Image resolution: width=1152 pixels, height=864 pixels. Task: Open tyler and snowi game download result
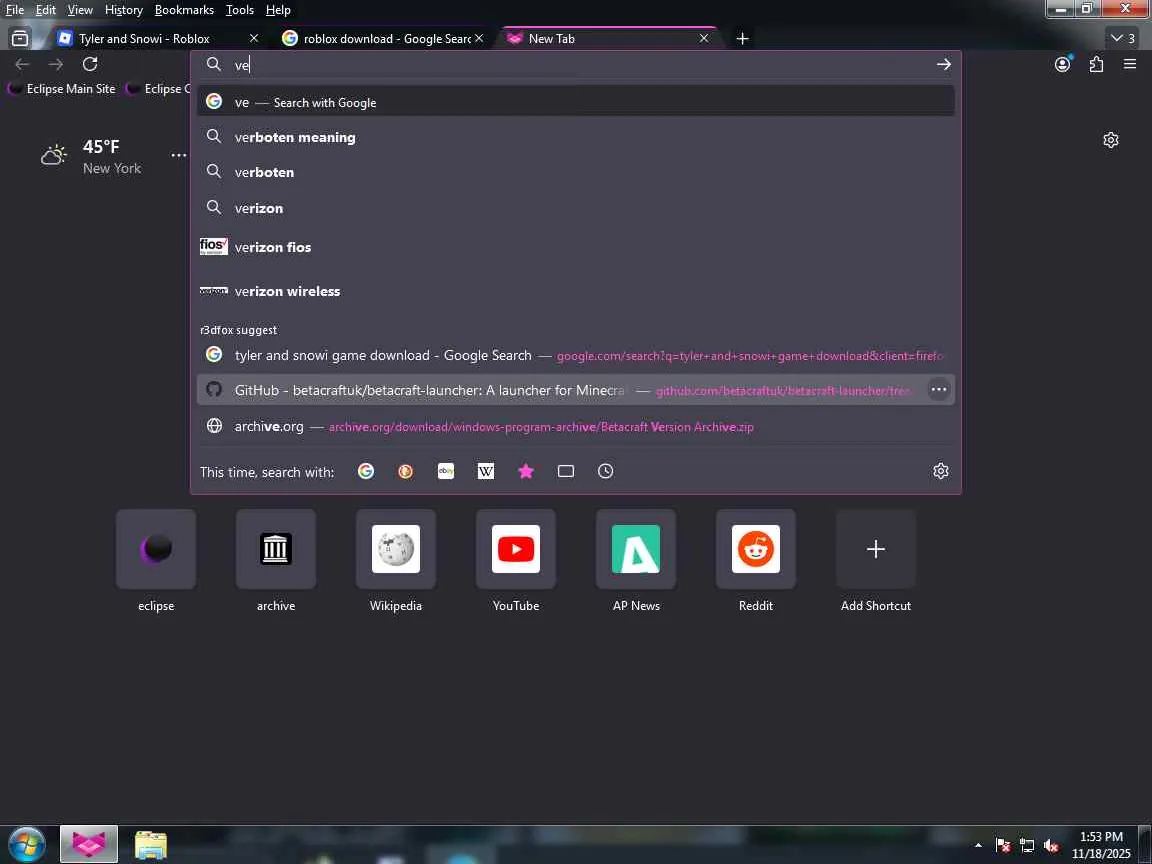[x=576, y=355]
